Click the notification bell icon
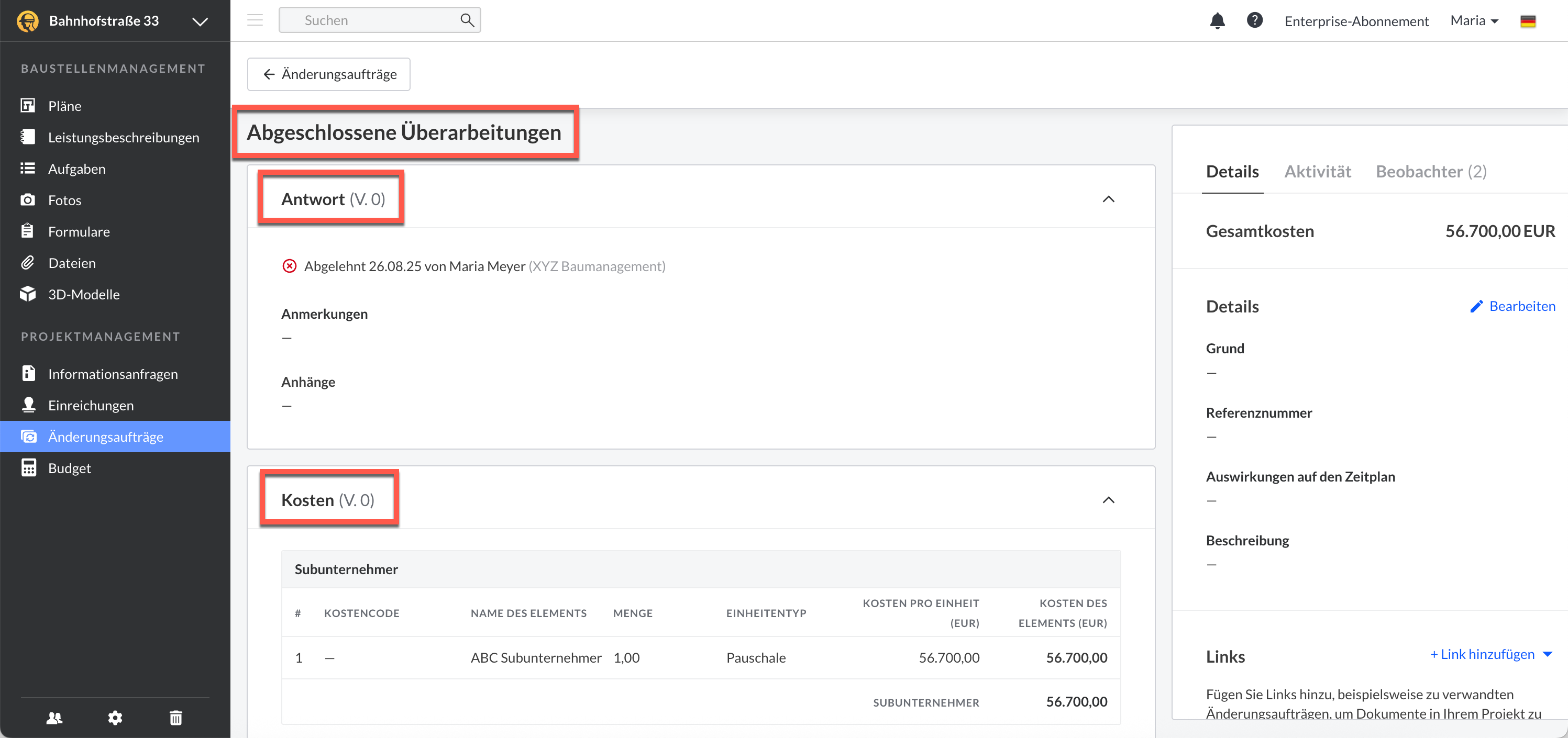1568x738 pixels. click(x=1217, y=21)
